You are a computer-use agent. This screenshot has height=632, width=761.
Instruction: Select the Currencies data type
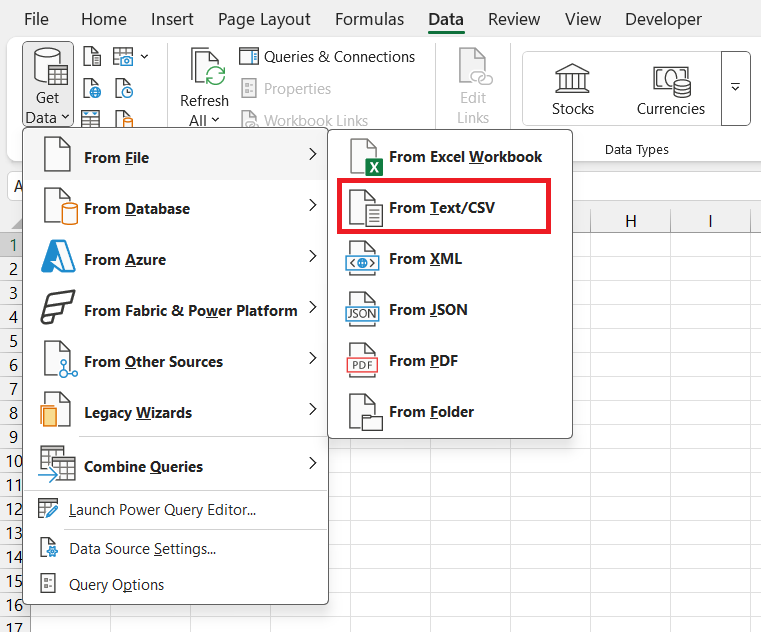(x=671, y=90)
